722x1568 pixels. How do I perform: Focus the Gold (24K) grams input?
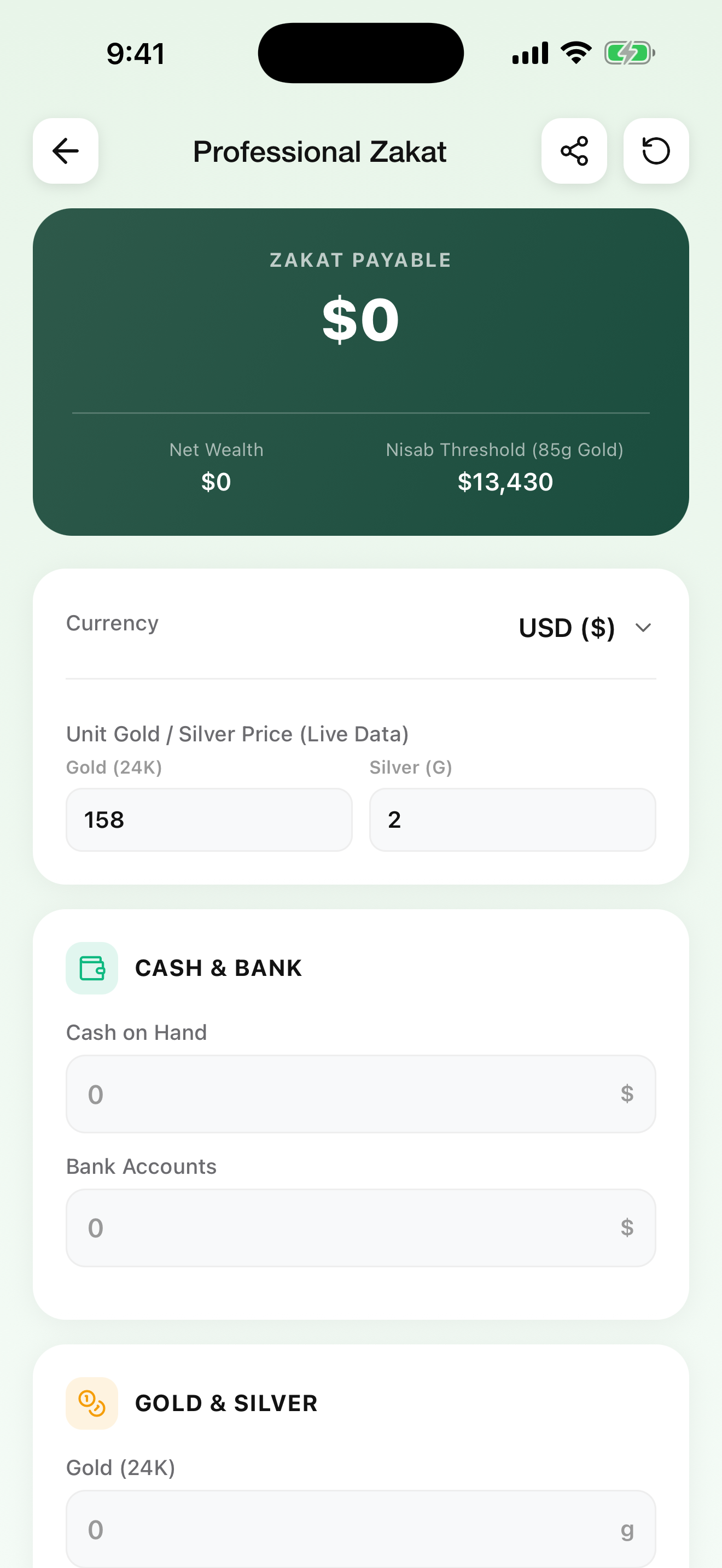pos(361,1529)
